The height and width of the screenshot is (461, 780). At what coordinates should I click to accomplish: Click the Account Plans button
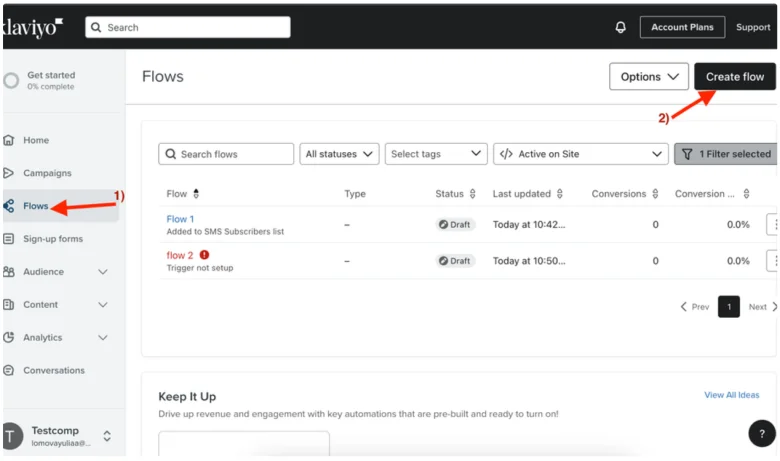tap(682, 27)
